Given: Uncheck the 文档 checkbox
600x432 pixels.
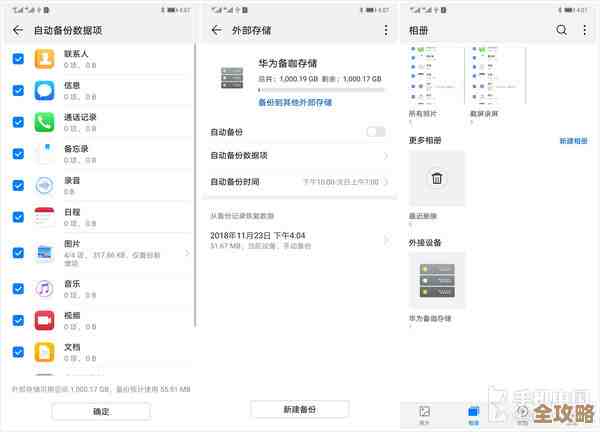Looking at the screenshot, I should 18,352.
